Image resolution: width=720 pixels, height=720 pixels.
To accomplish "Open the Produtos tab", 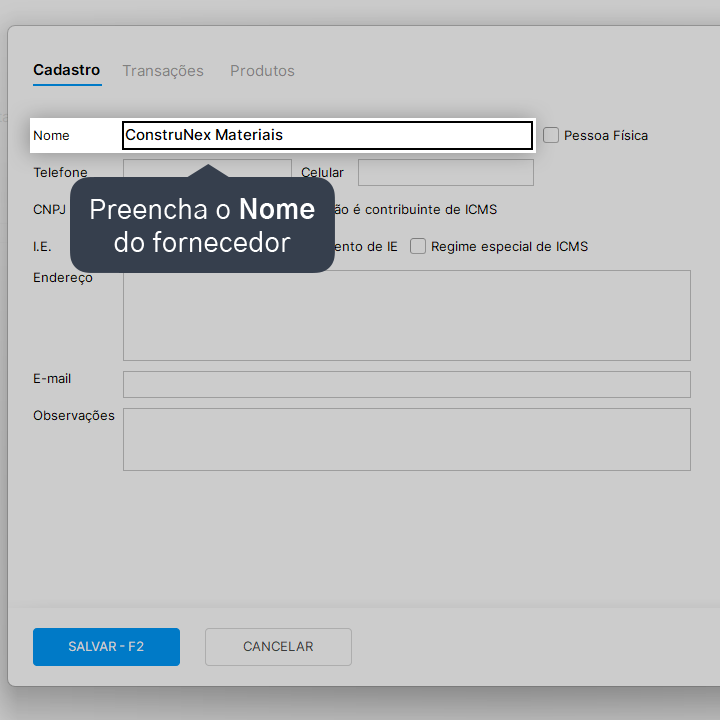I will (262, 71).
